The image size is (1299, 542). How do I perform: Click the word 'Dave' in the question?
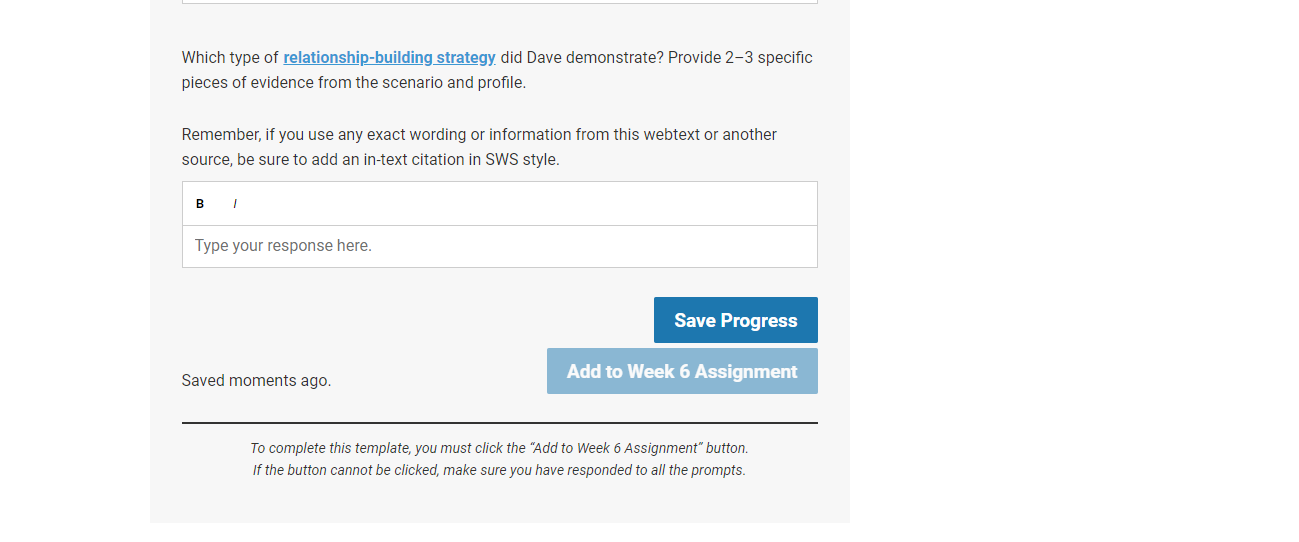point(545,58)
